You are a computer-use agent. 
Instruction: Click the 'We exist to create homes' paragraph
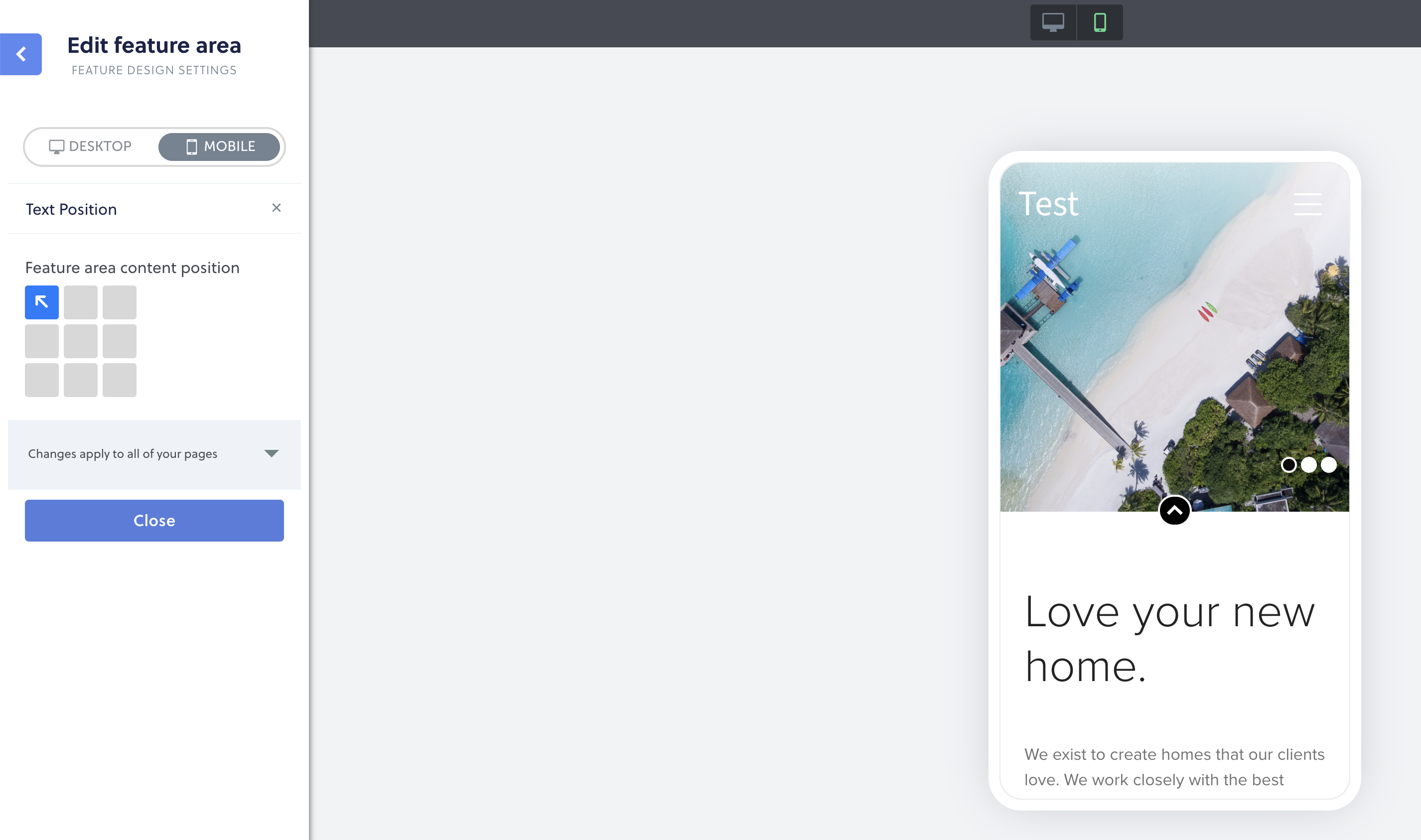point(1174,767)
